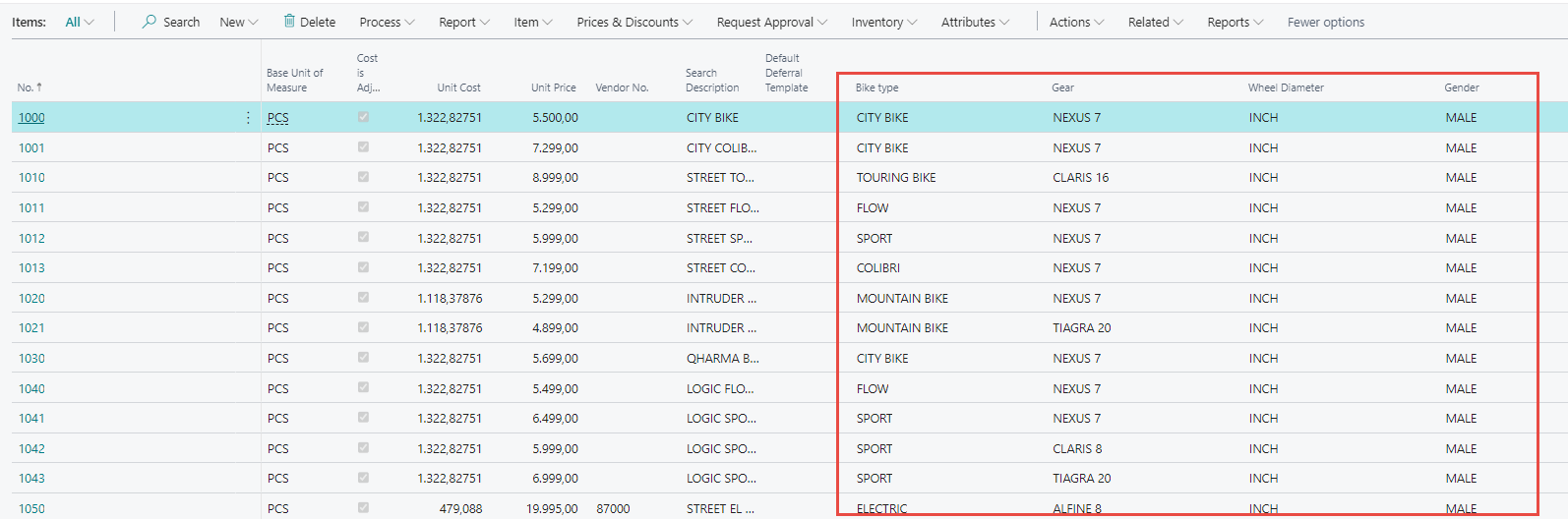Open the Request Approval menu

[771, 22]
